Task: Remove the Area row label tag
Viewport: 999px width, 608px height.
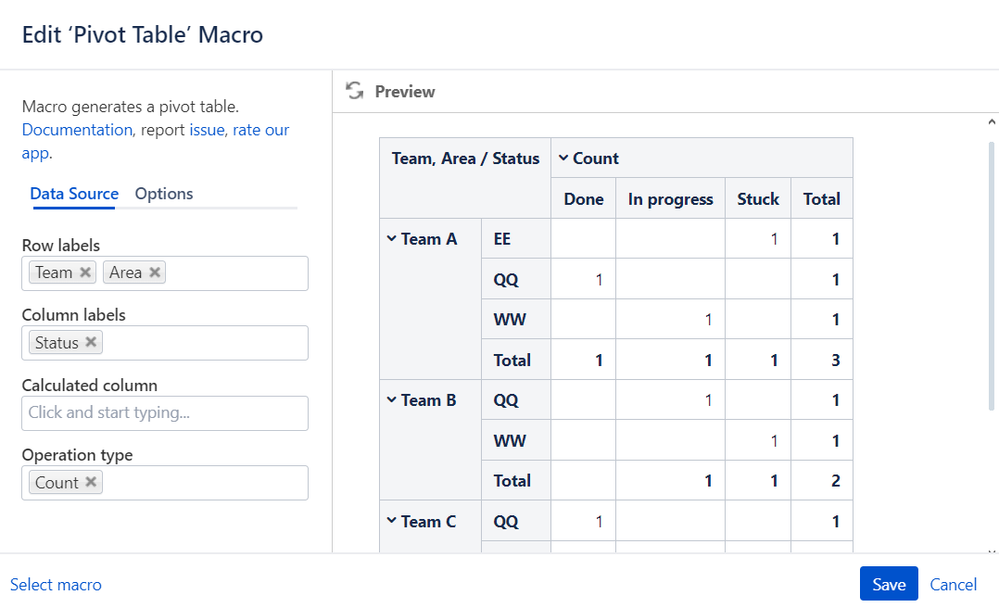Action: coord(155,273)
